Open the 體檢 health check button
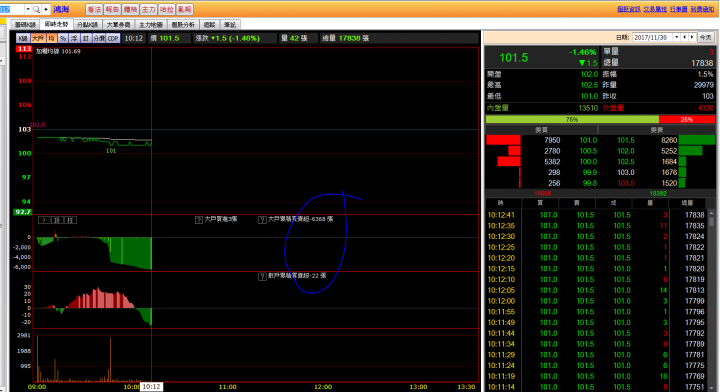The height and width of the screenshot is (392, 720). pyautogui.click(x=130, y=9)
